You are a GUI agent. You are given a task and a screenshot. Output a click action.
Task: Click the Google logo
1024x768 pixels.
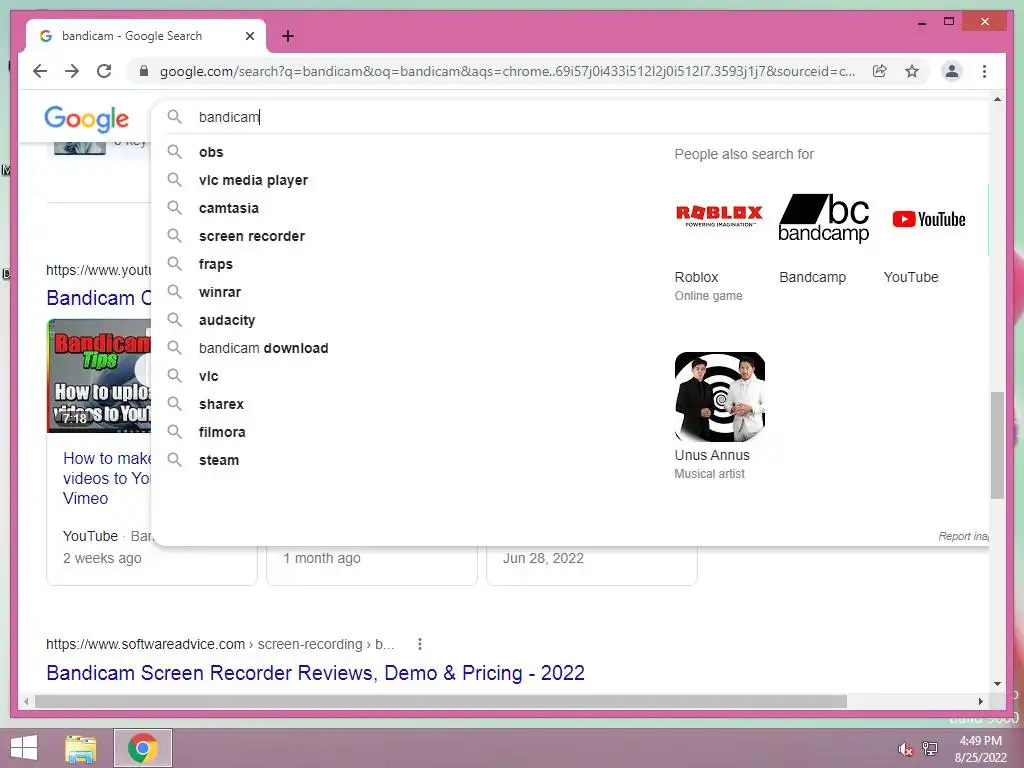pos(86,118)
